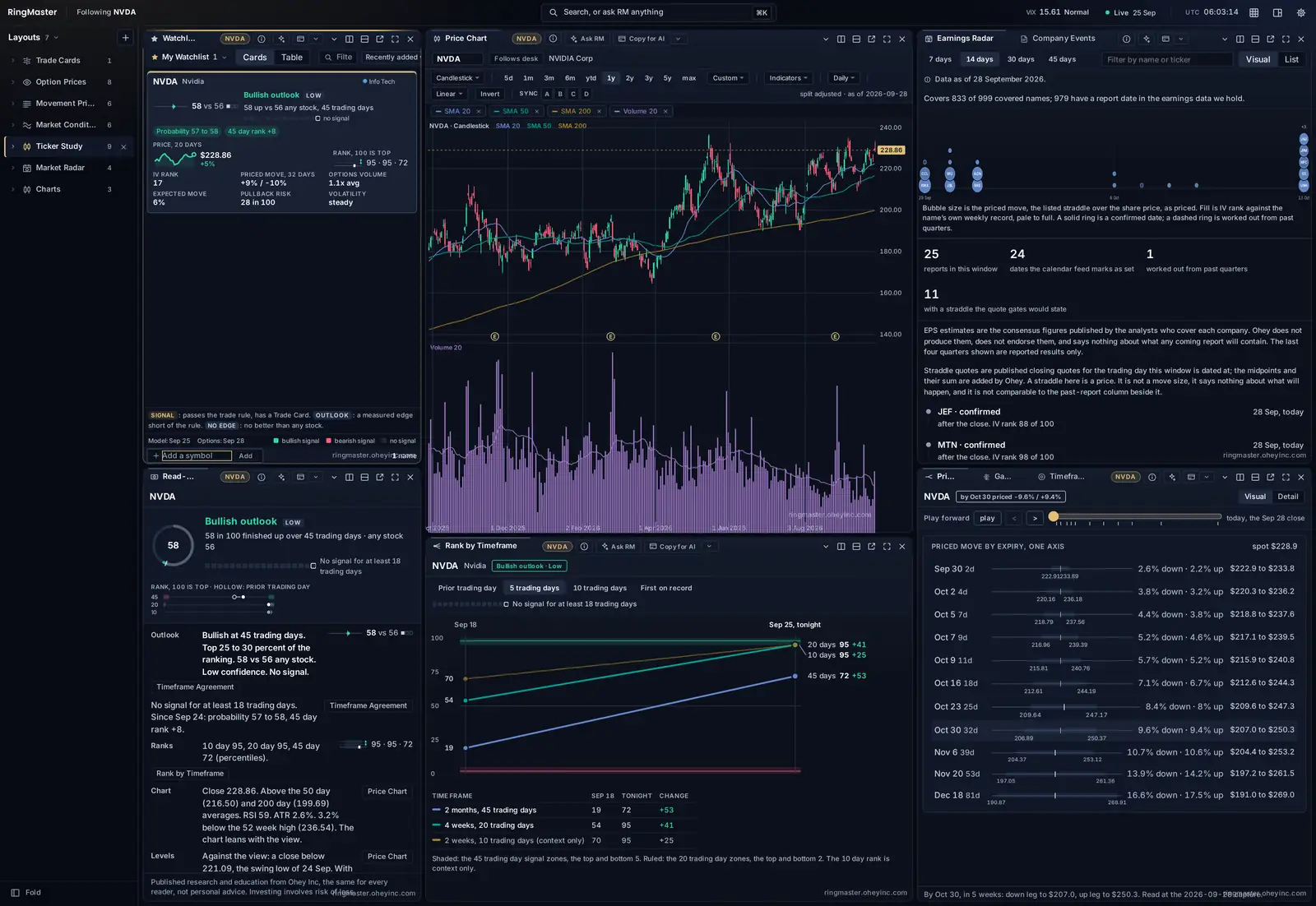Focus the Search or ask RM anything field
This screenshot has height=906, width=1316.
[x=658, y=12]
